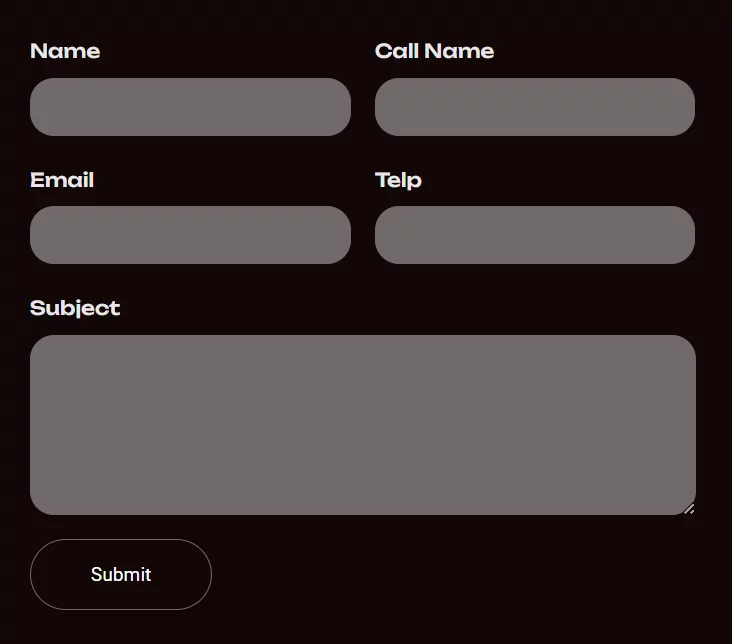Focus the Subject text area
The width and height of the screenshot is (732, 644).
pos(362,425)
